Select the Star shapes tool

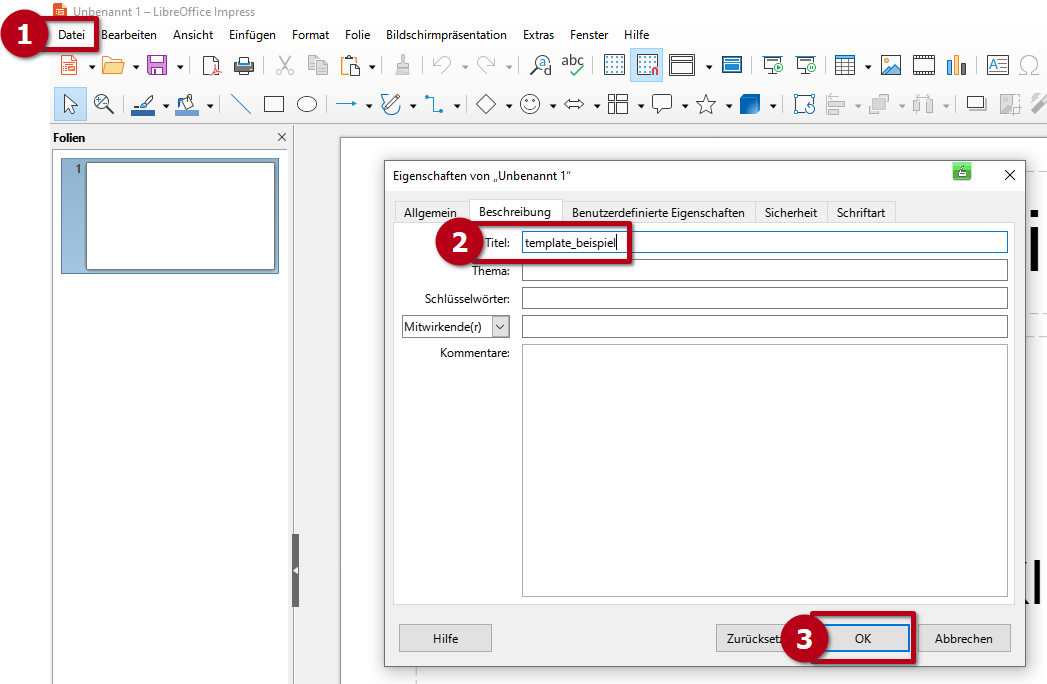coord(706,104)
